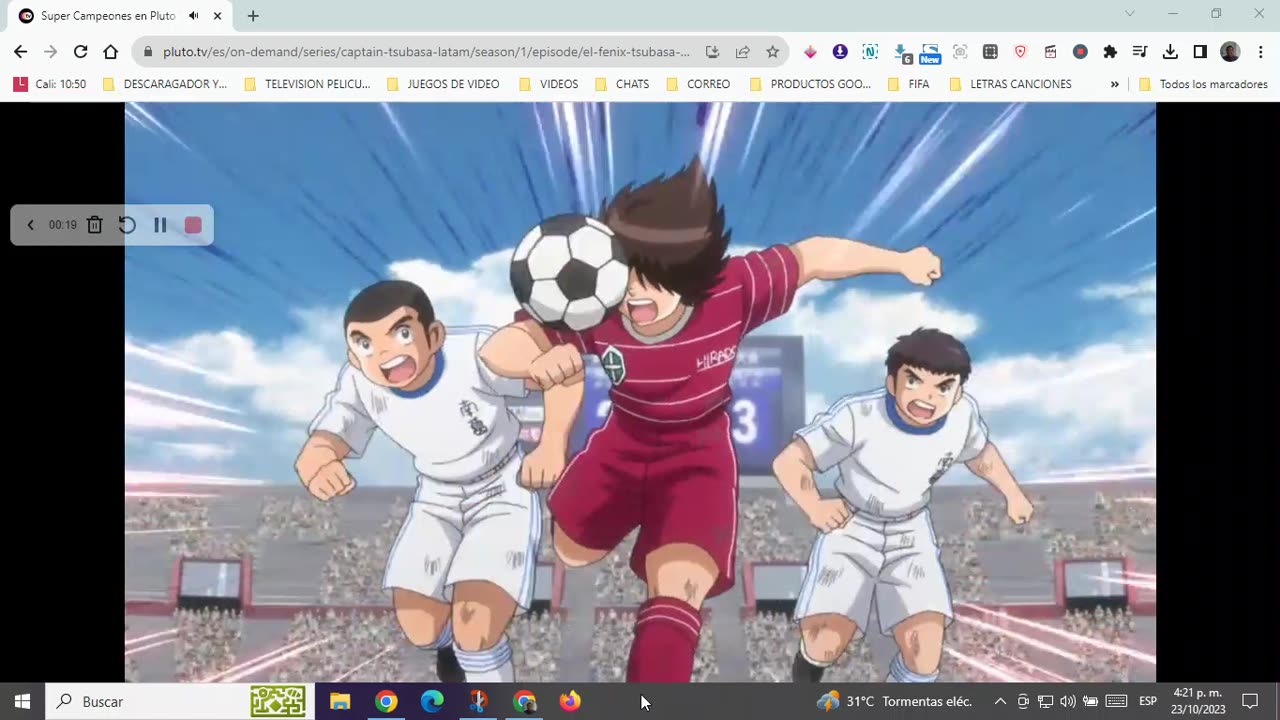Close the Super Campeones en Pluto tab
The image size is (1280, 720).
coord(217,16)
